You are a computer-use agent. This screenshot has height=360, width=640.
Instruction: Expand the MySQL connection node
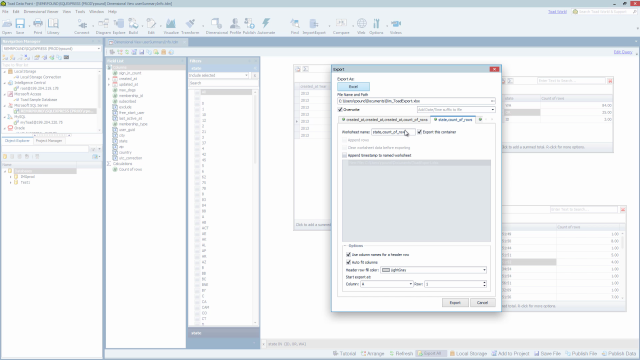click(4, 117)
